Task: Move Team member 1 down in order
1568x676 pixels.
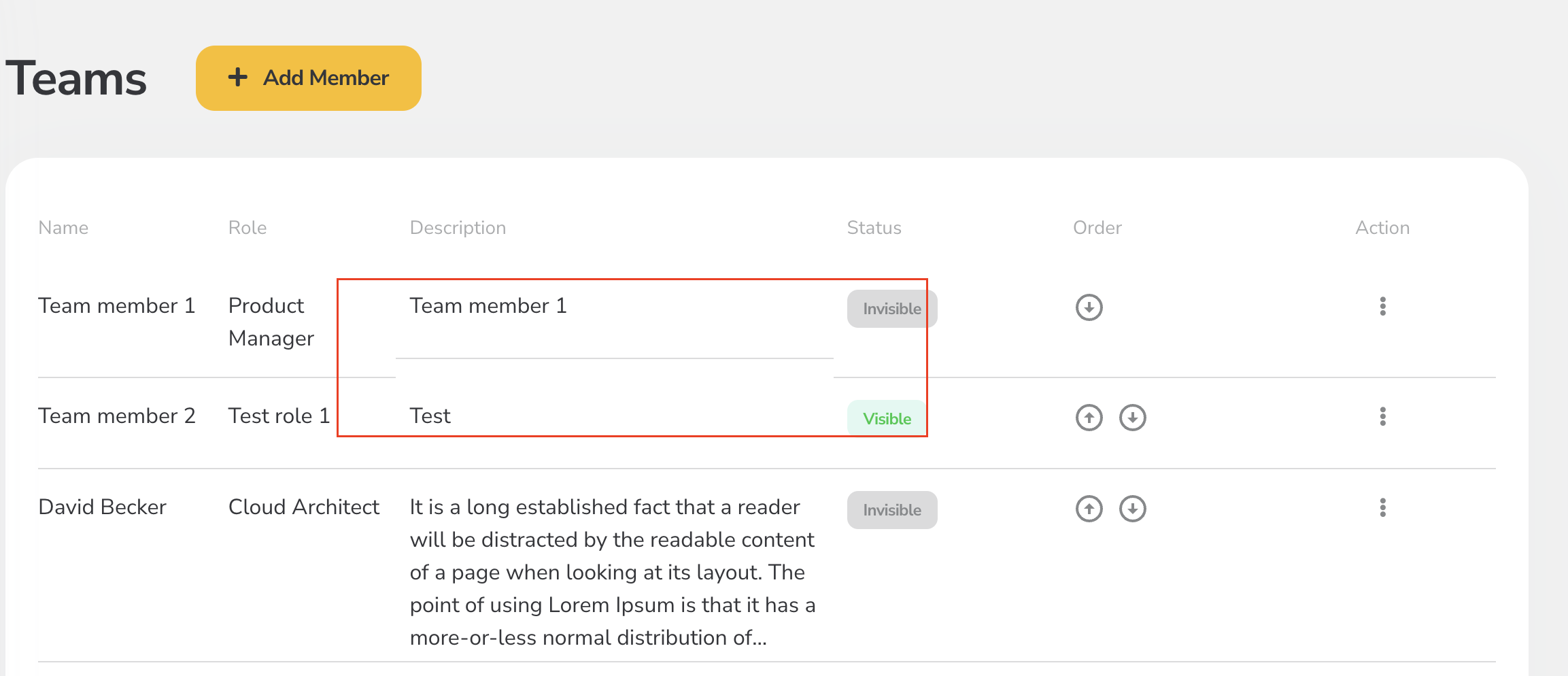Action: [x=1089, y=307]
